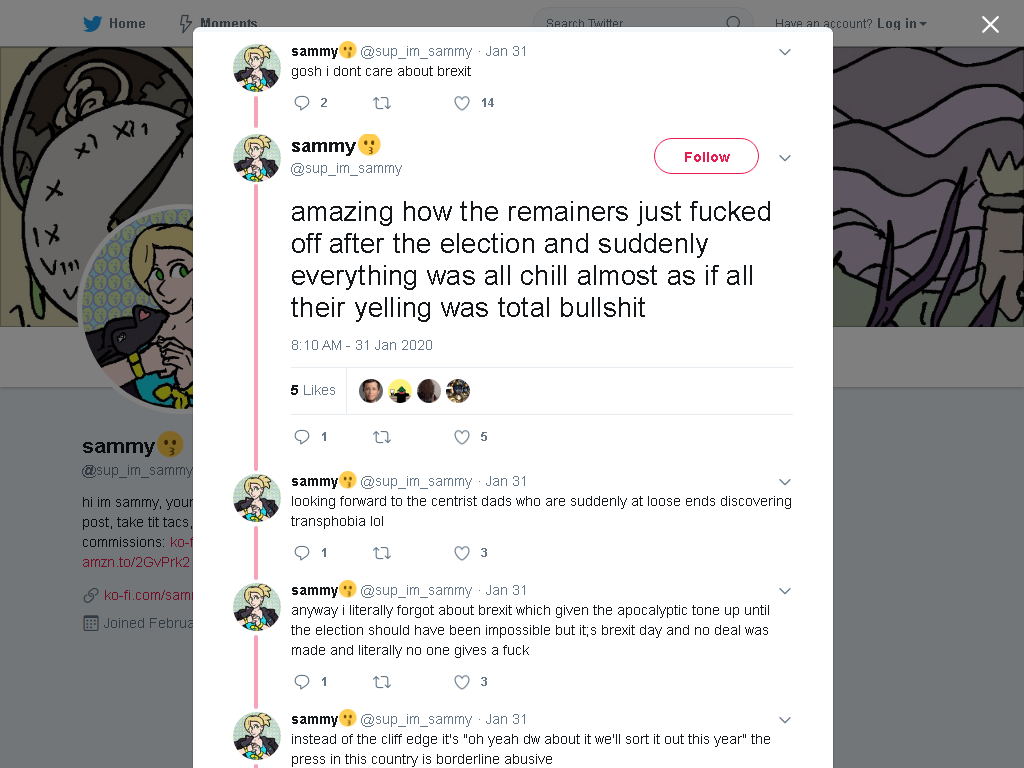This screenshot has width=1024, height=768.
Task: Follow sammy with the Follow button
Action: tap(706, 156)
